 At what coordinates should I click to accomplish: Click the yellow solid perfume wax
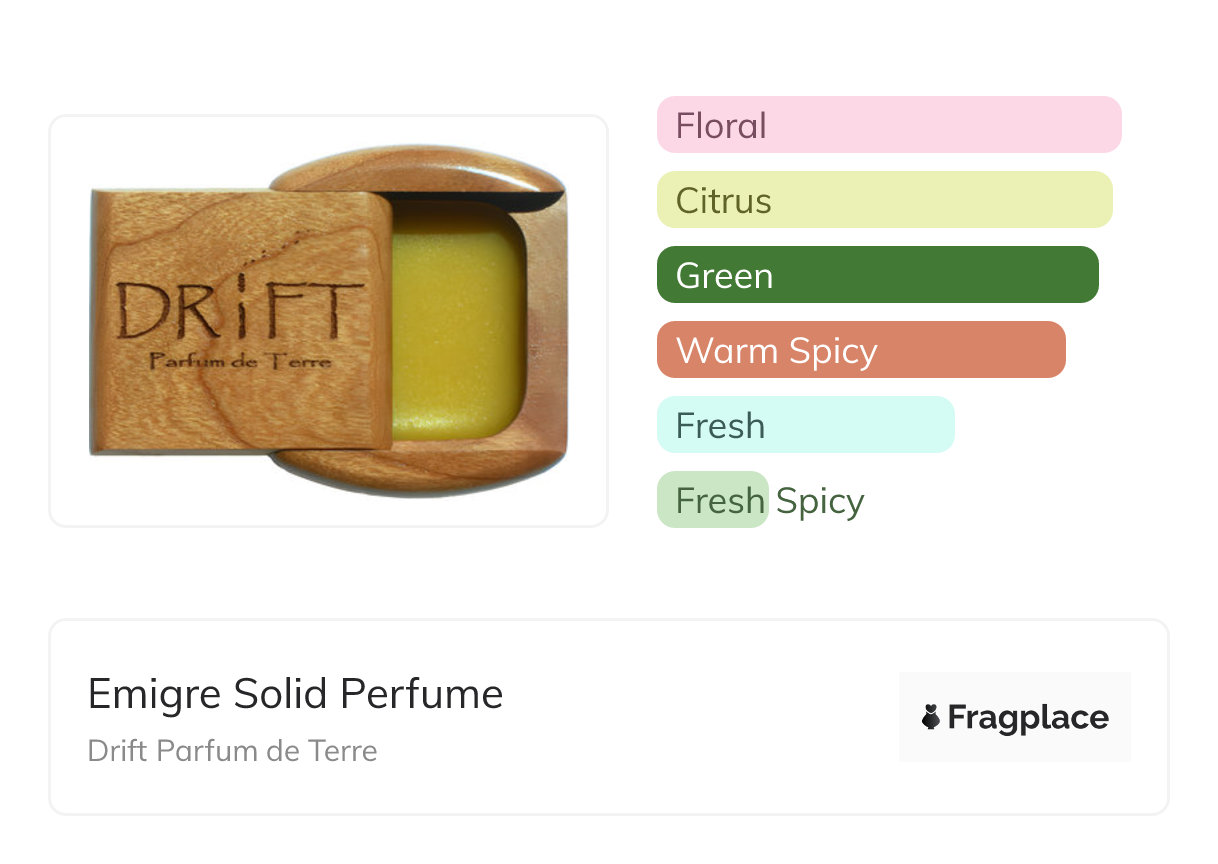[458, 320]
